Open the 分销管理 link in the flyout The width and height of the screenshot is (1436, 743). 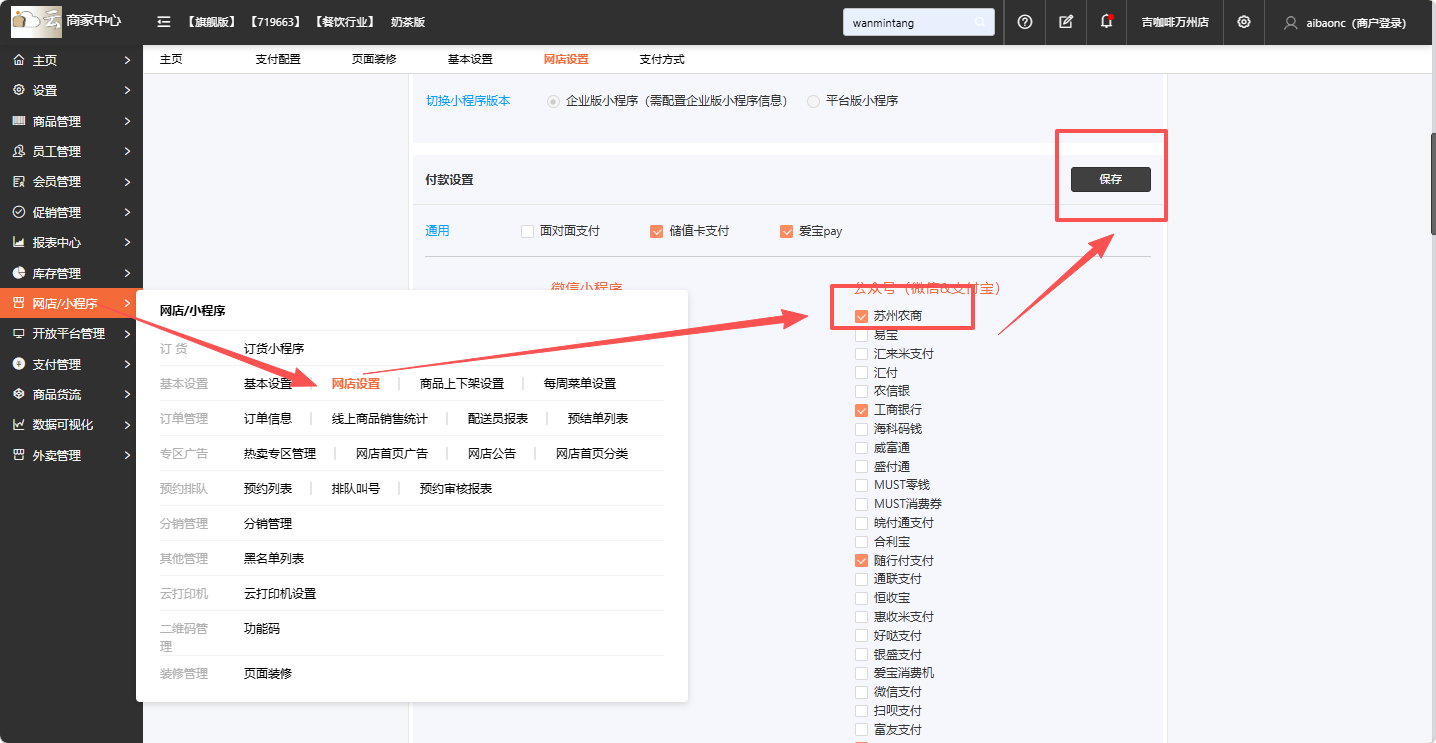(268, 524)
